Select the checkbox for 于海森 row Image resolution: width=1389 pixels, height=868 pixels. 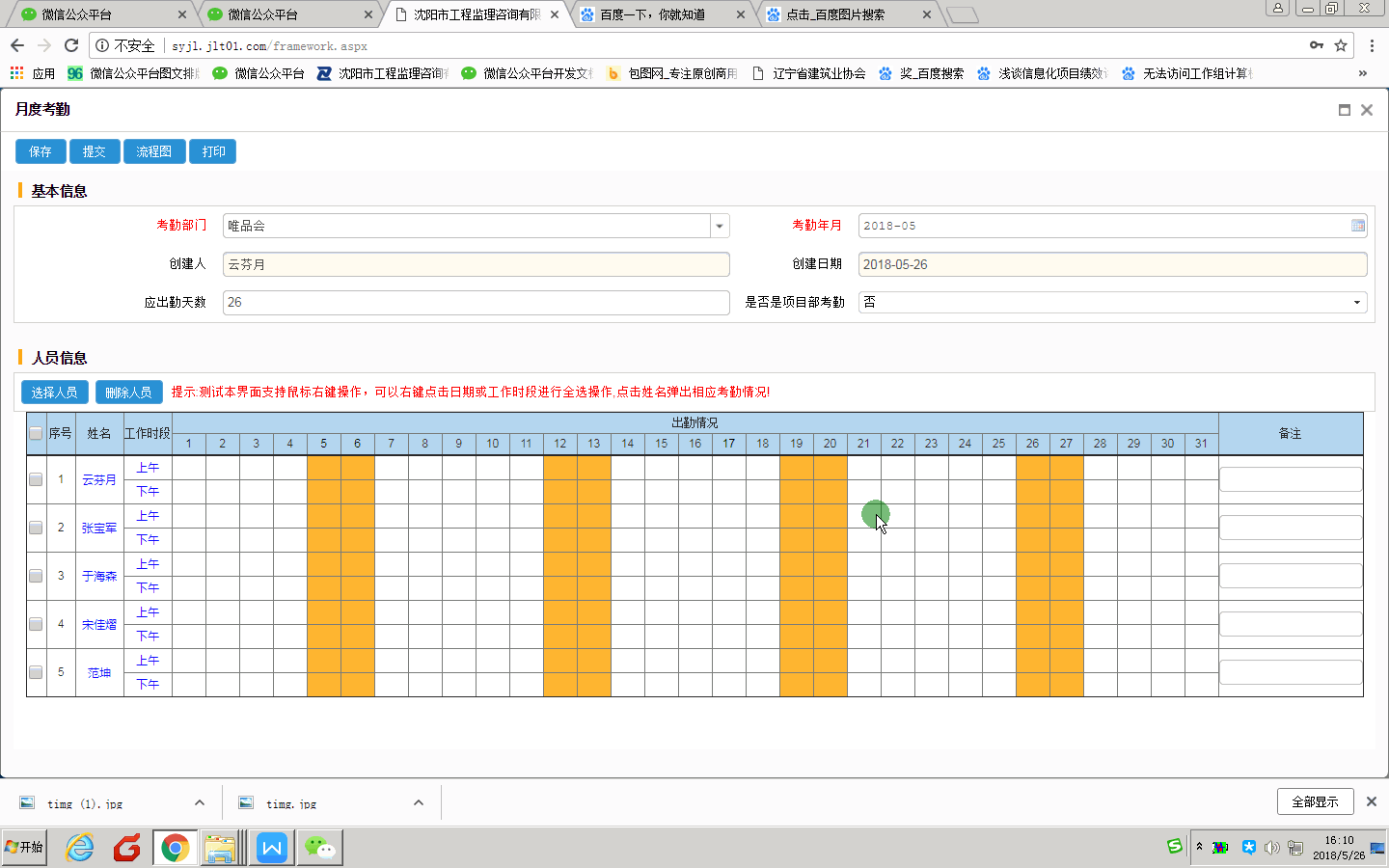[x=36, y=576]
